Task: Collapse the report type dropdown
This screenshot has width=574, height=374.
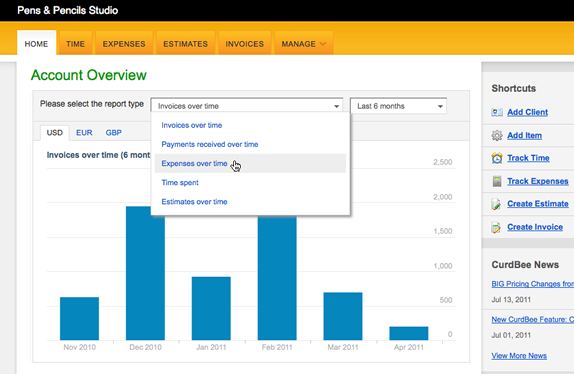Action: [247, 106]
